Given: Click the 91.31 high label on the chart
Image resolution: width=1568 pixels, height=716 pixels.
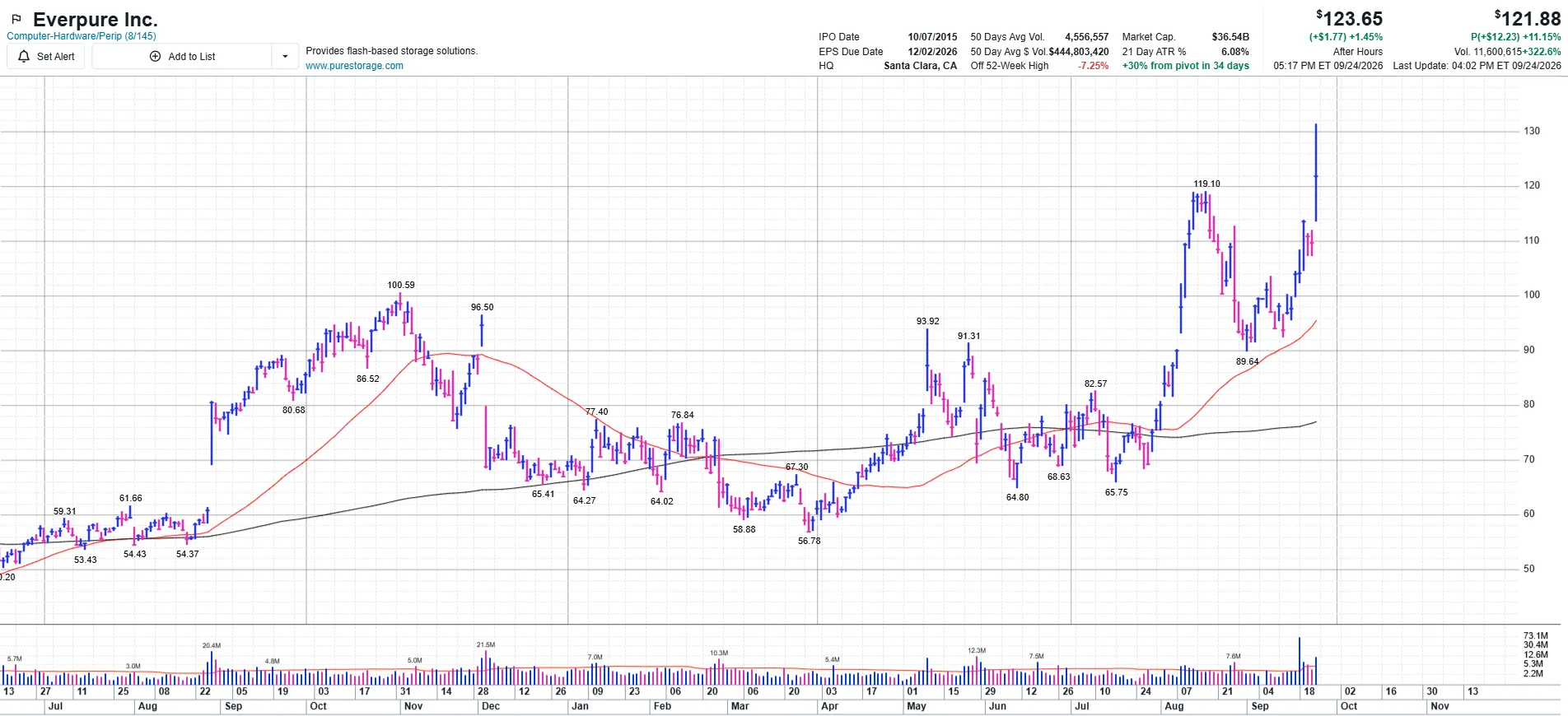Looking at the screenshot, I should pos(969,337).
